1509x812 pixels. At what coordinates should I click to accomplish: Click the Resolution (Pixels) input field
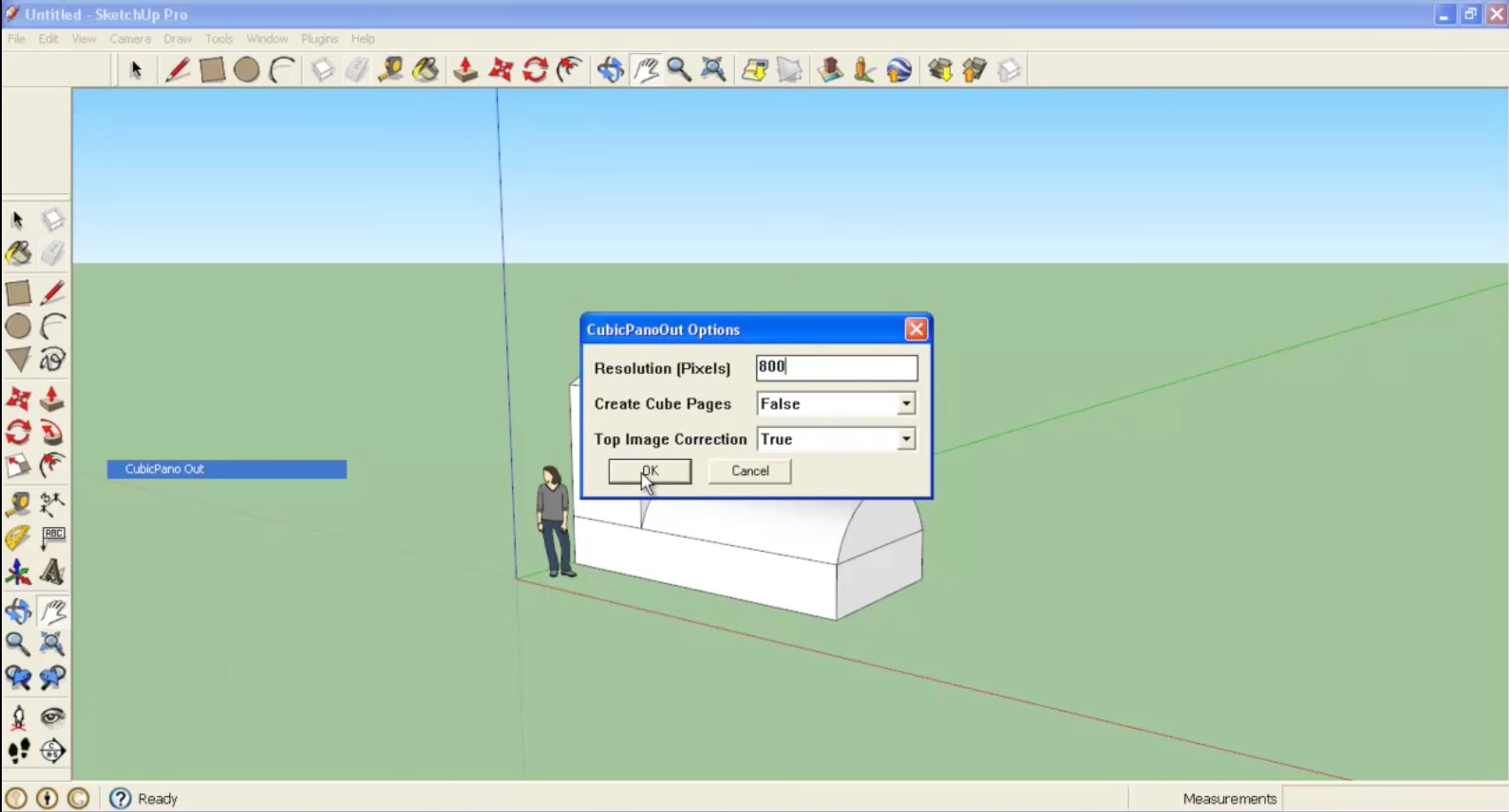[837, 368]
